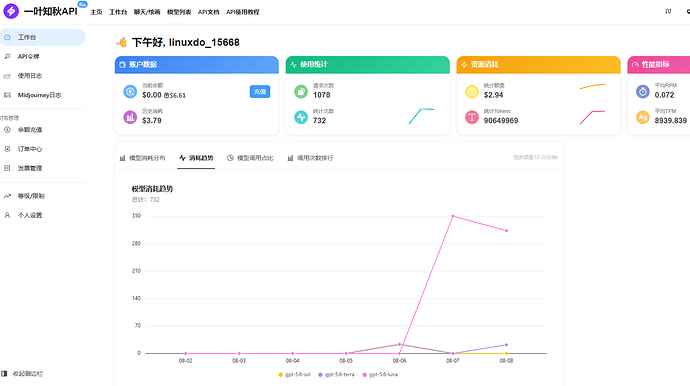Click the blue 充值 button
Image resolution: width=690 pixels, height=386 pixels.
(260, 92)
